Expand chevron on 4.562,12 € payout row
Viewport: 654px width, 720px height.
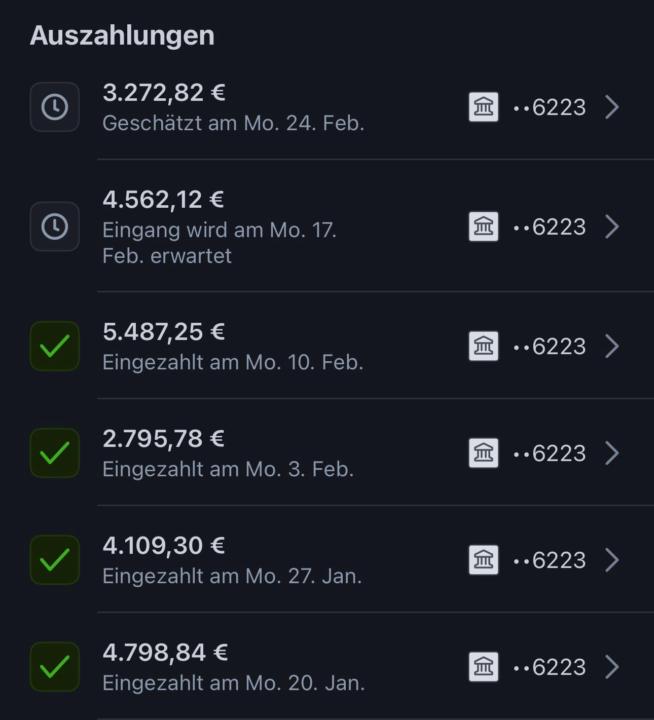click(612, 227)
